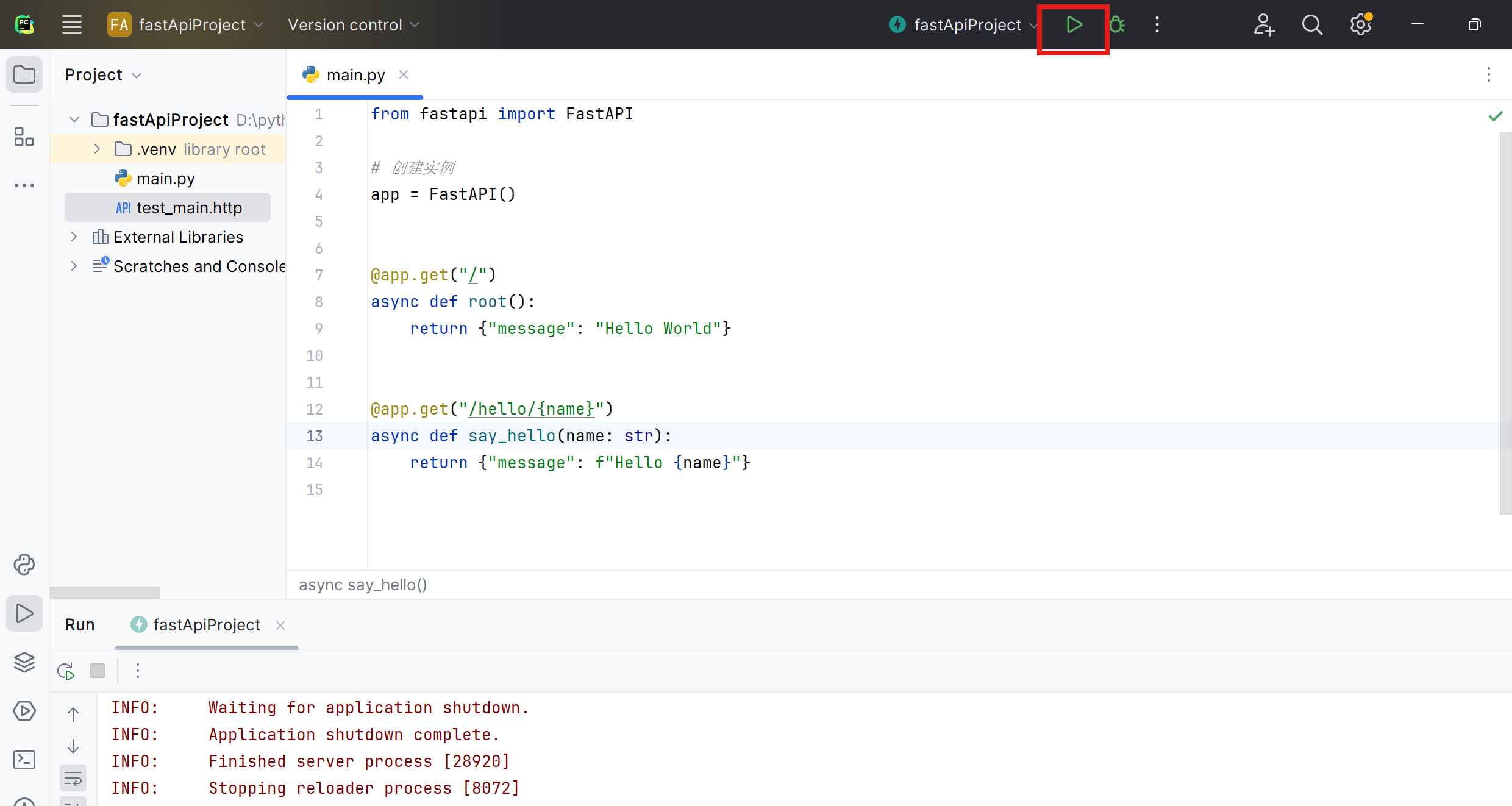Click the "/" route path link
Image resolution: width=1512 pixels, height=806 pixels.
472,275
